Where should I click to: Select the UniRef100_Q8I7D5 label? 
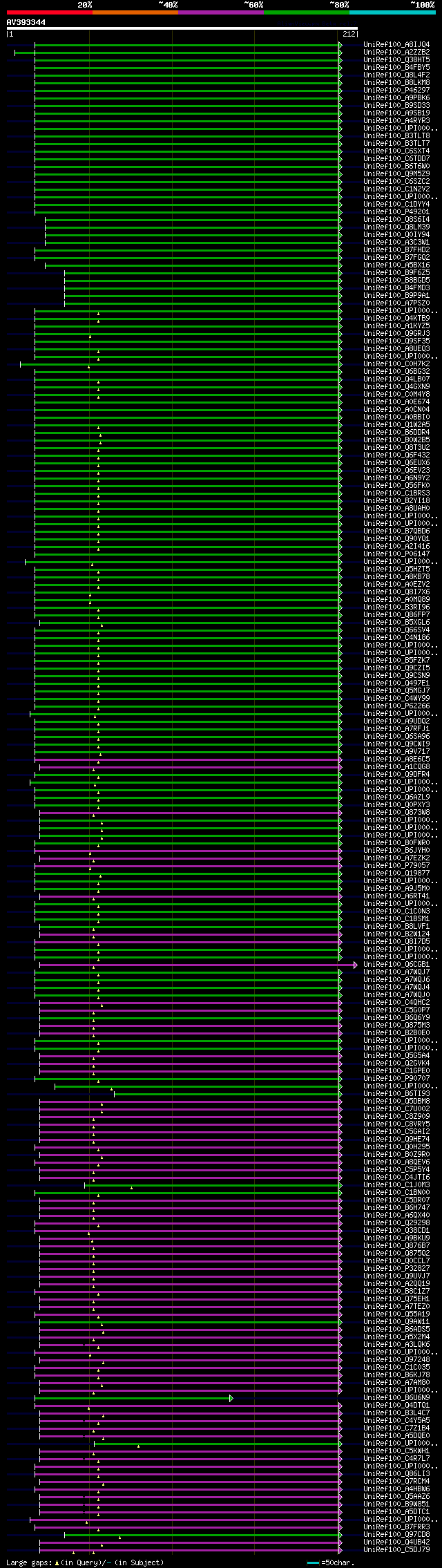(x=396, y=941)
